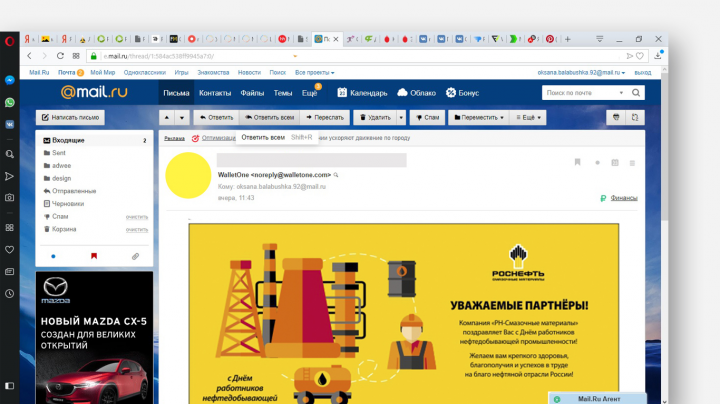Open the Mazda CX-5 ad banner

click(x=94, y=337)
